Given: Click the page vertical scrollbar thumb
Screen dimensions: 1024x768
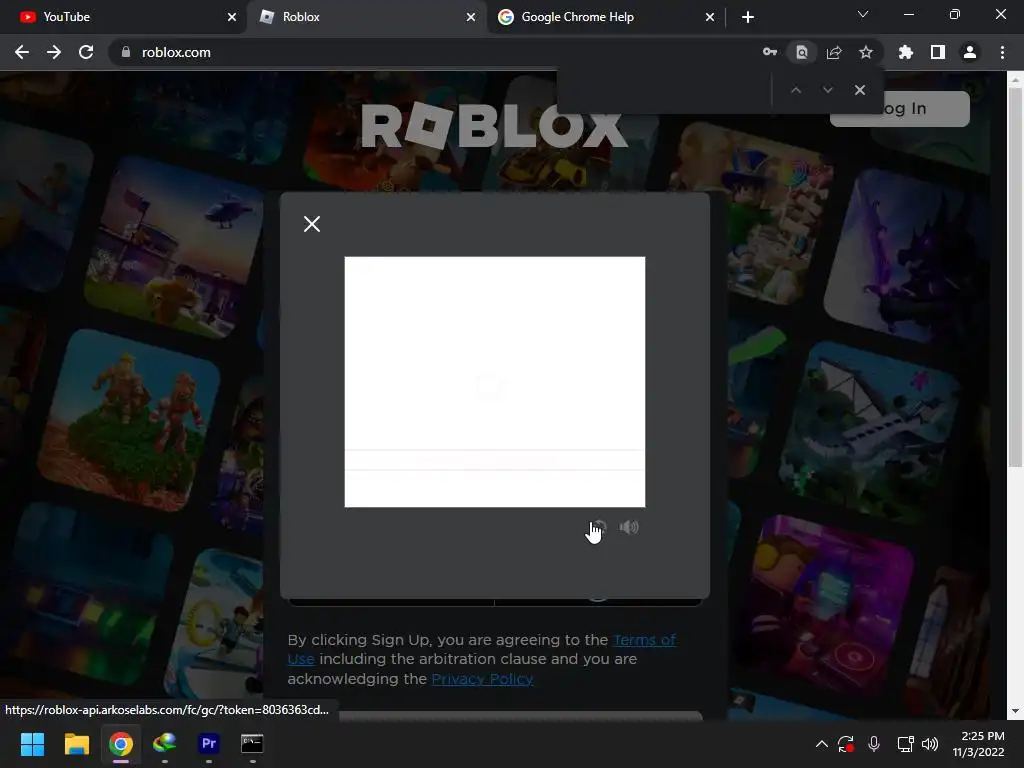Looking at the screenshot, I should point(1015,277).
